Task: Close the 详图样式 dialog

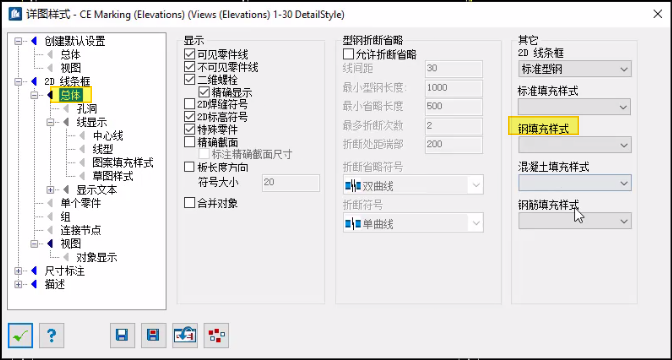Action: click(657, 14)
